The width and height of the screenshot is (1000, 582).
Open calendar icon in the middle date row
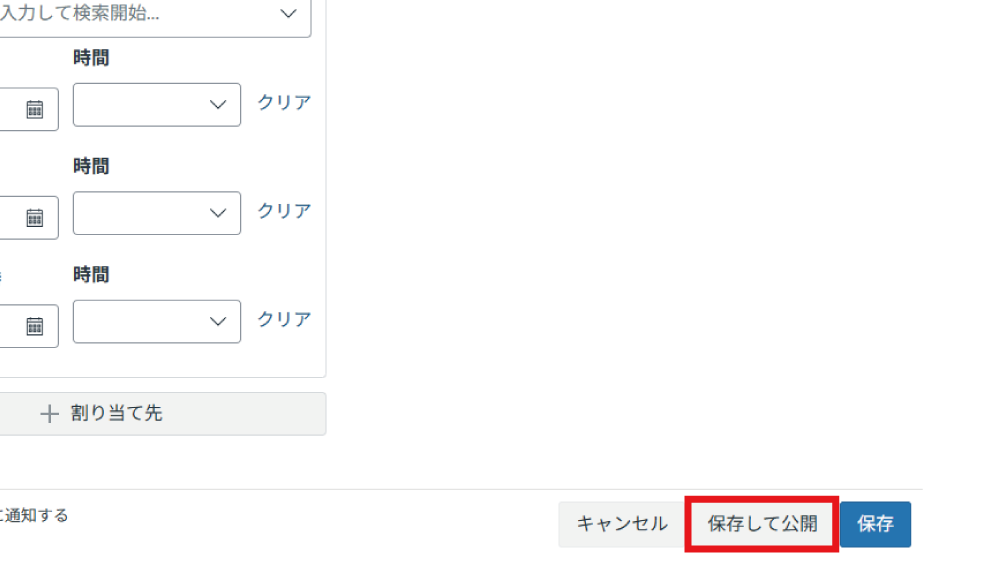pos(34,217)
